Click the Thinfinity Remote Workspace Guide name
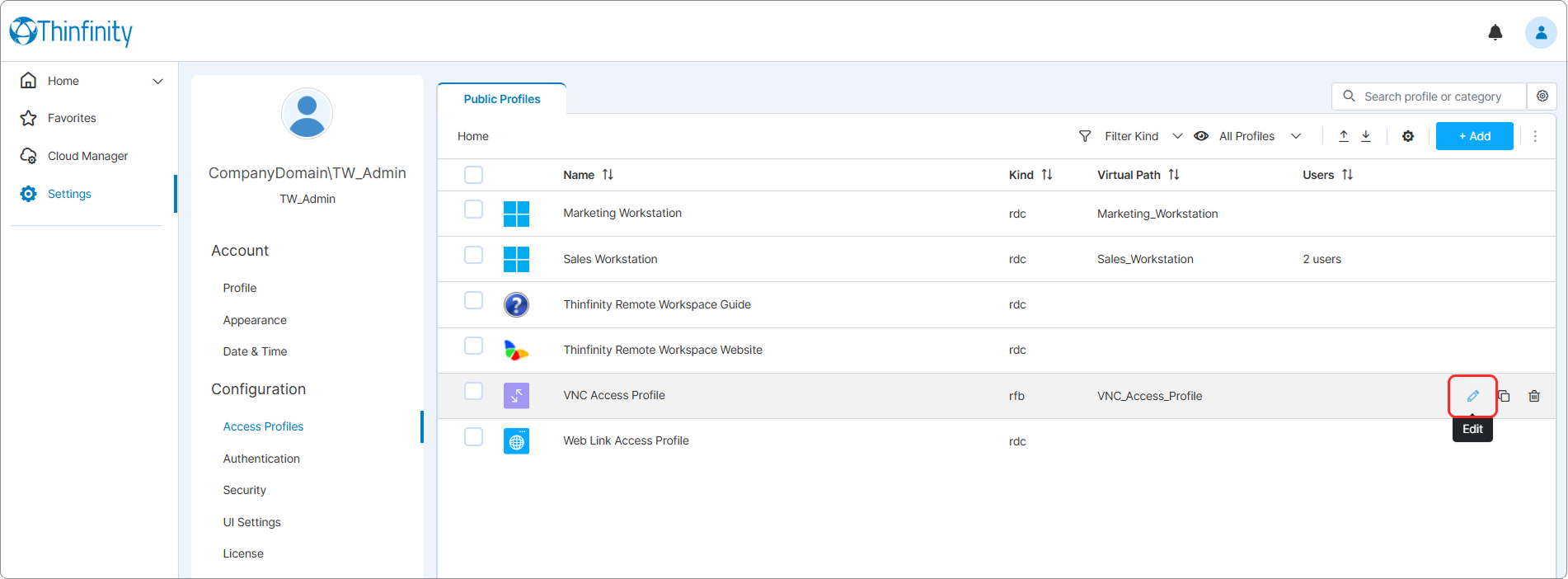1568x579 pixels. pyautogui.click(x=657, y=304)
